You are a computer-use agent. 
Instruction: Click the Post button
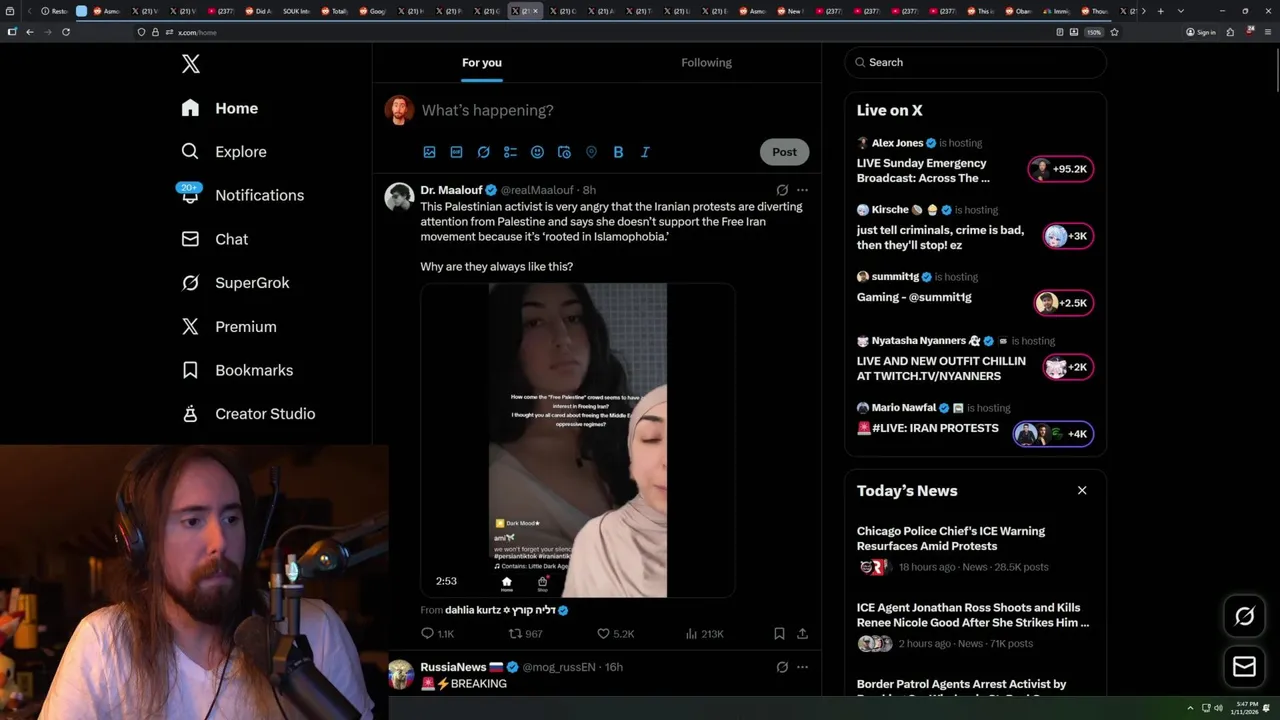[x=784, y=152]
